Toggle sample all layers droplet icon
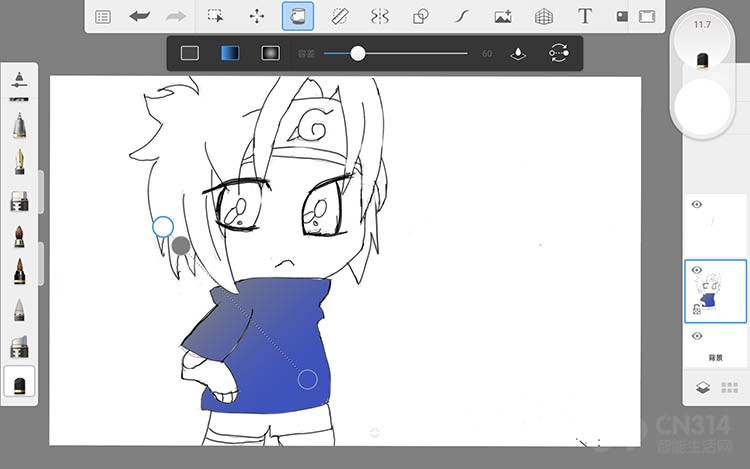This screenshot has height=469, width=750. tap(518, 54)
